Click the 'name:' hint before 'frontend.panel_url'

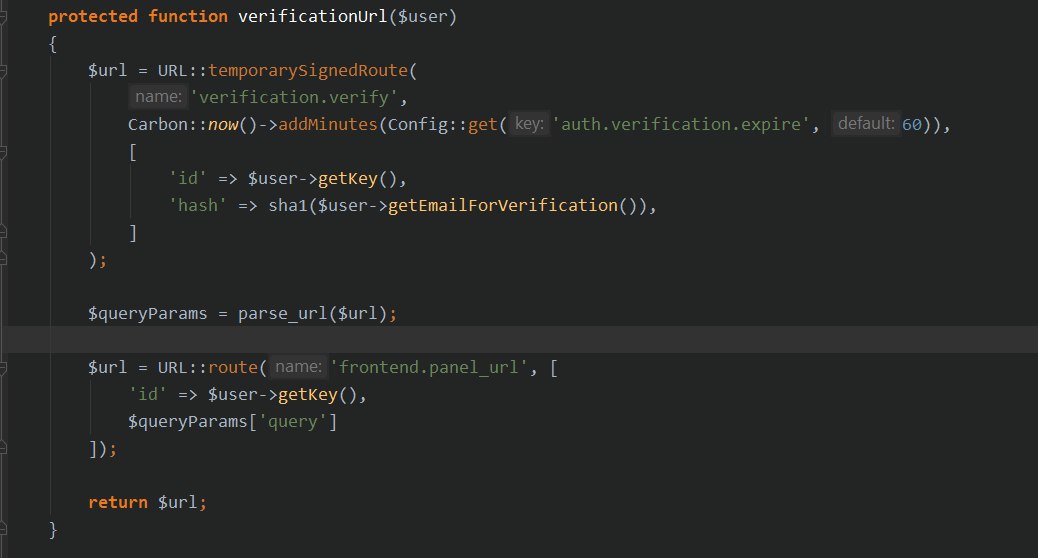[x=299, y=367]
